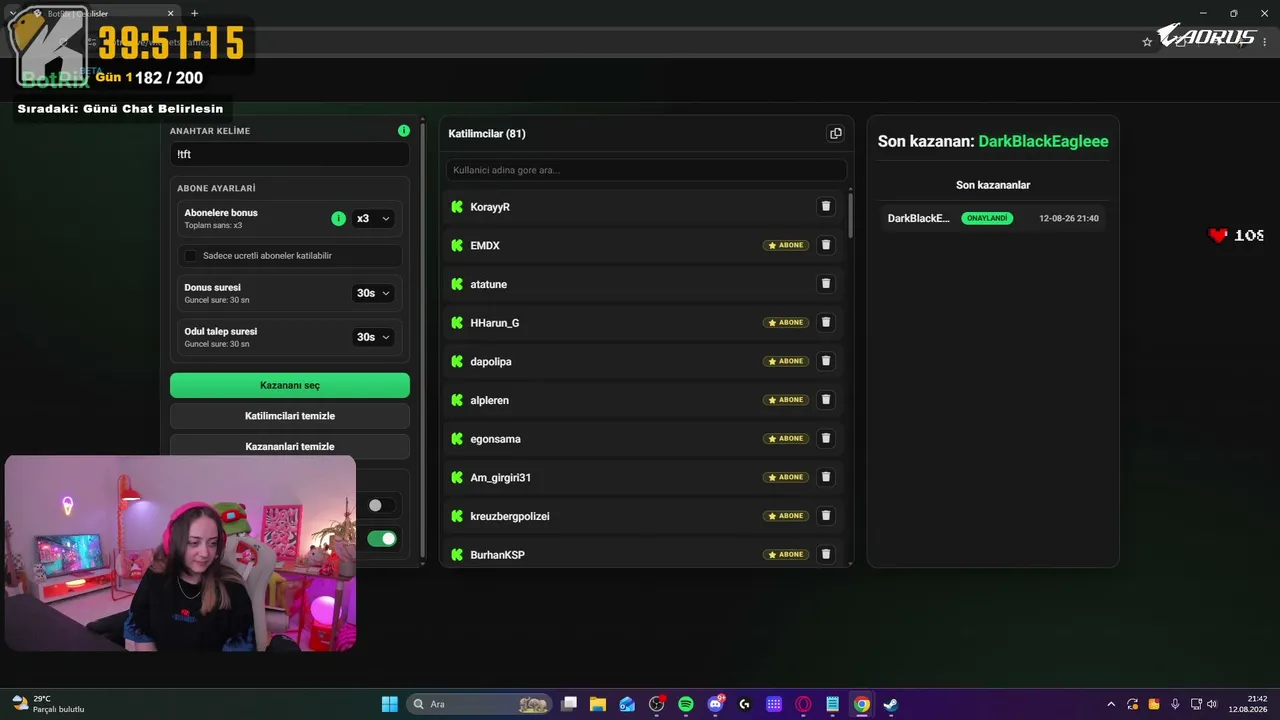Image resolution: width=1280 pixels, height=720 pixels.
Task: Click the 'Kullanici adina gore ara' search box
Action: (x=646, y=170)
